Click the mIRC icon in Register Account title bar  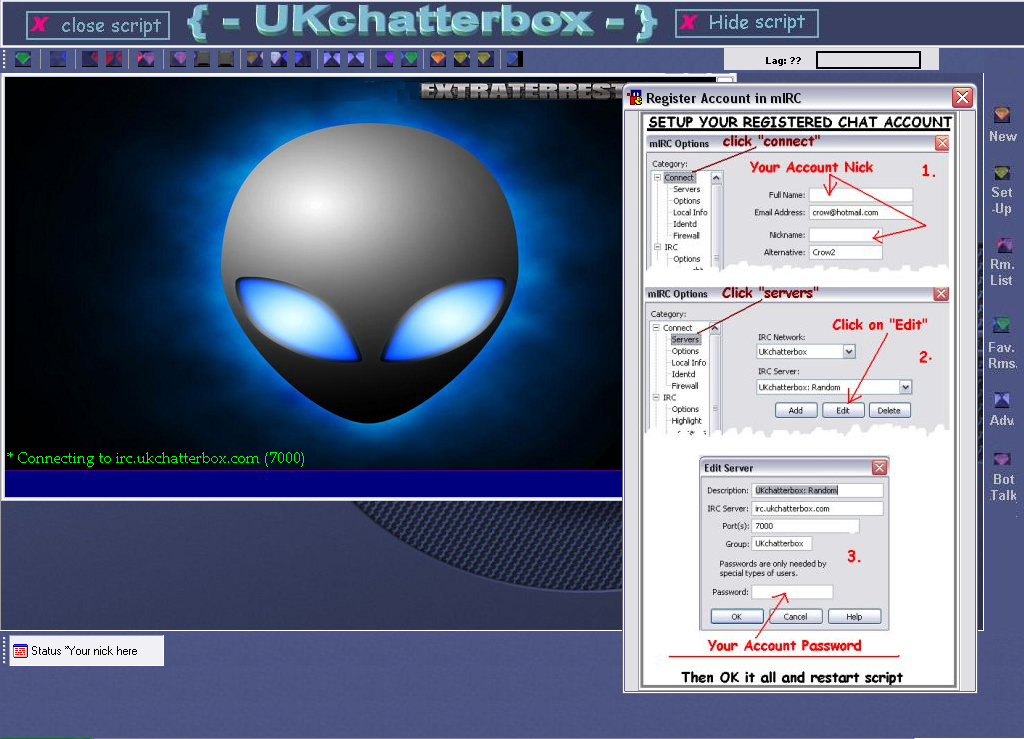(x=635, y=98)
